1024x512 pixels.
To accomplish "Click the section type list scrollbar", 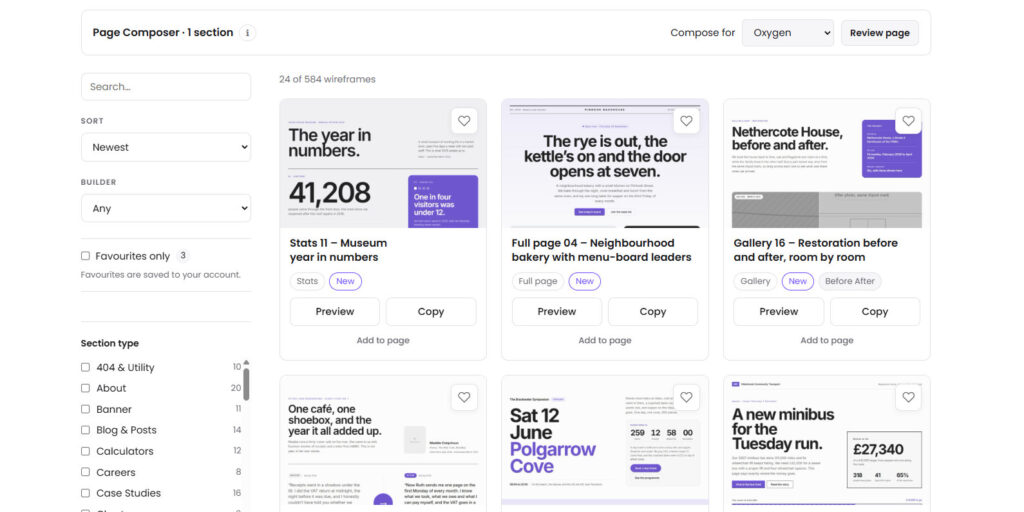I will coord(246,384).
